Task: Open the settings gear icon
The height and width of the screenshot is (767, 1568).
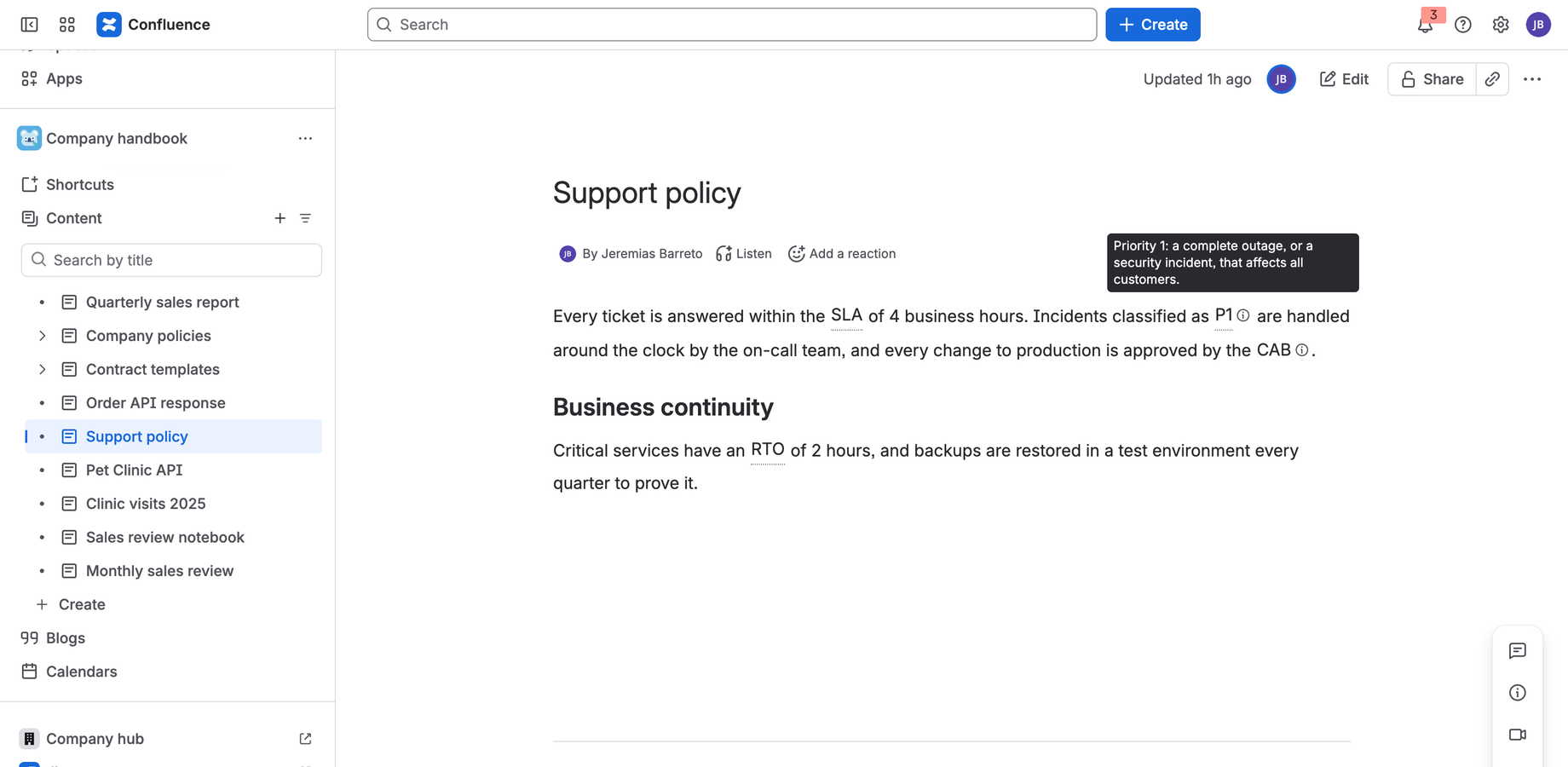Action: pos(1501,25)
